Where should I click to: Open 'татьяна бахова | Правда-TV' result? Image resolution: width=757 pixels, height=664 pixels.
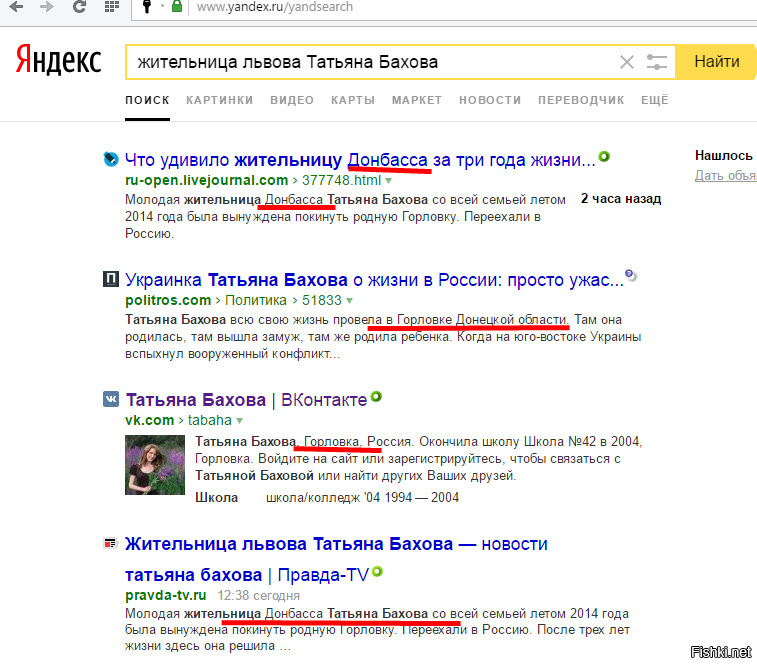click(247, 575)
